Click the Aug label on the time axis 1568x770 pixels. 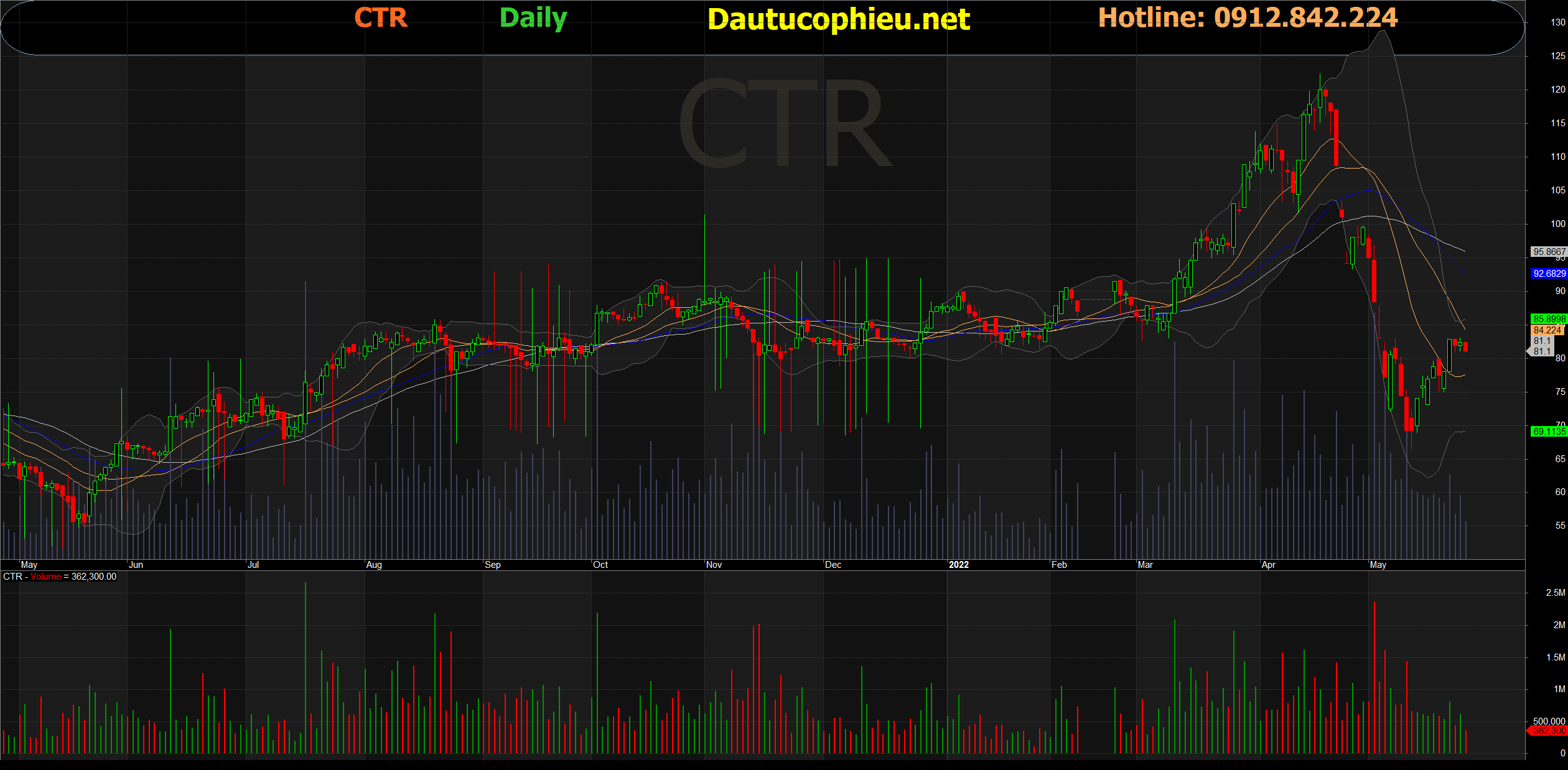tap(374, 565)
